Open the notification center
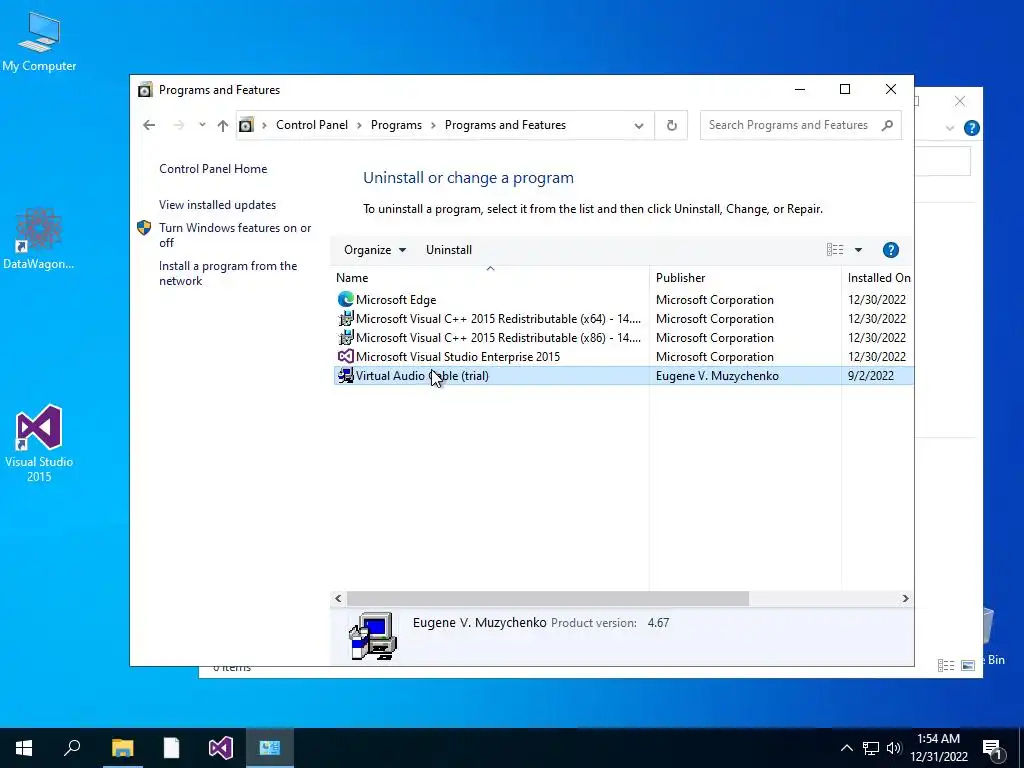This screenshot has width=1024, height=768. [992, 749]
